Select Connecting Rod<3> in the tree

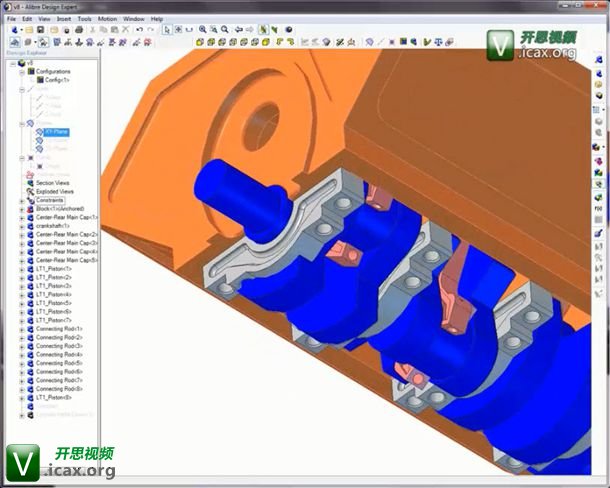[59, 346]
